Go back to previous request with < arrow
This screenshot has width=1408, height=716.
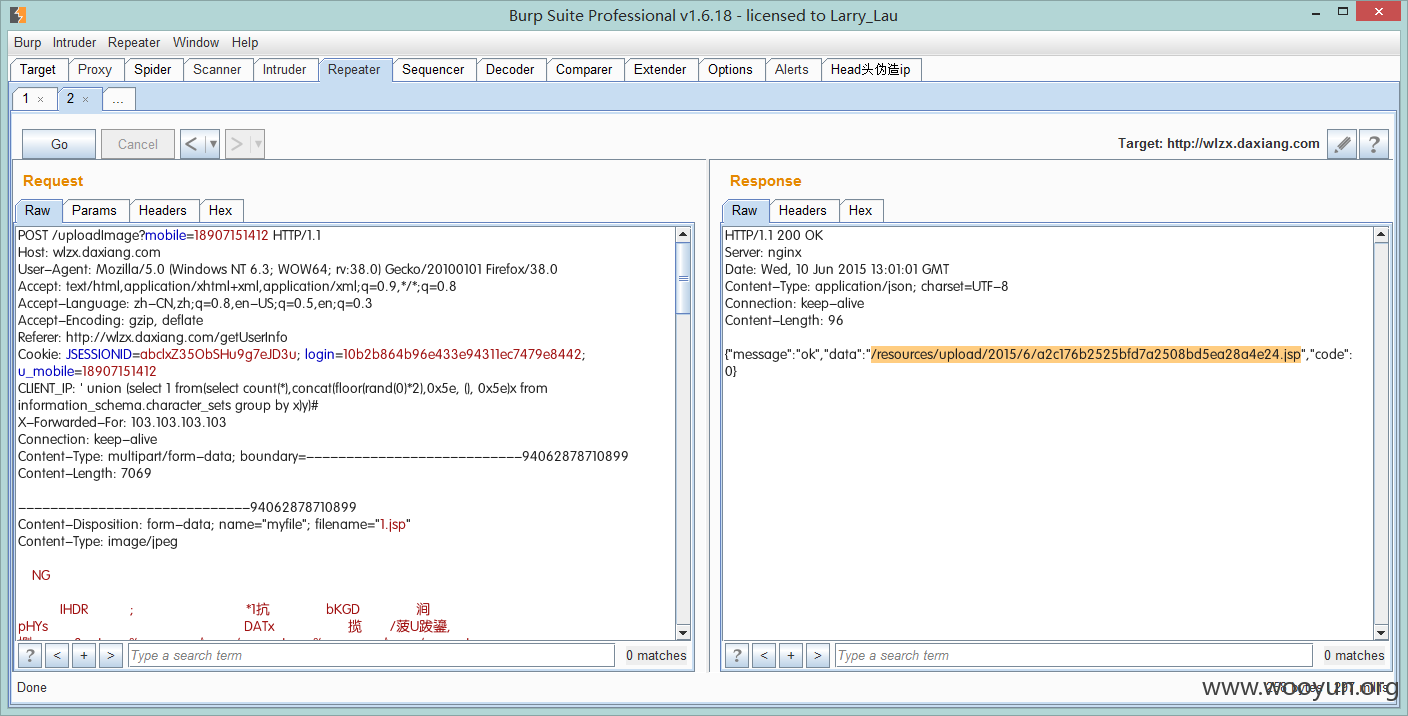click(x=192, y=144)
